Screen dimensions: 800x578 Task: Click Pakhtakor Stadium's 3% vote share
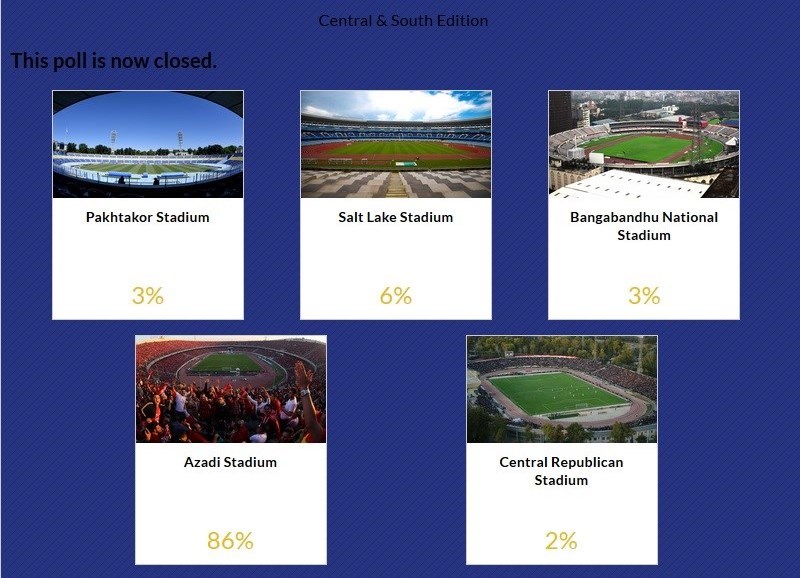(148, 296)
